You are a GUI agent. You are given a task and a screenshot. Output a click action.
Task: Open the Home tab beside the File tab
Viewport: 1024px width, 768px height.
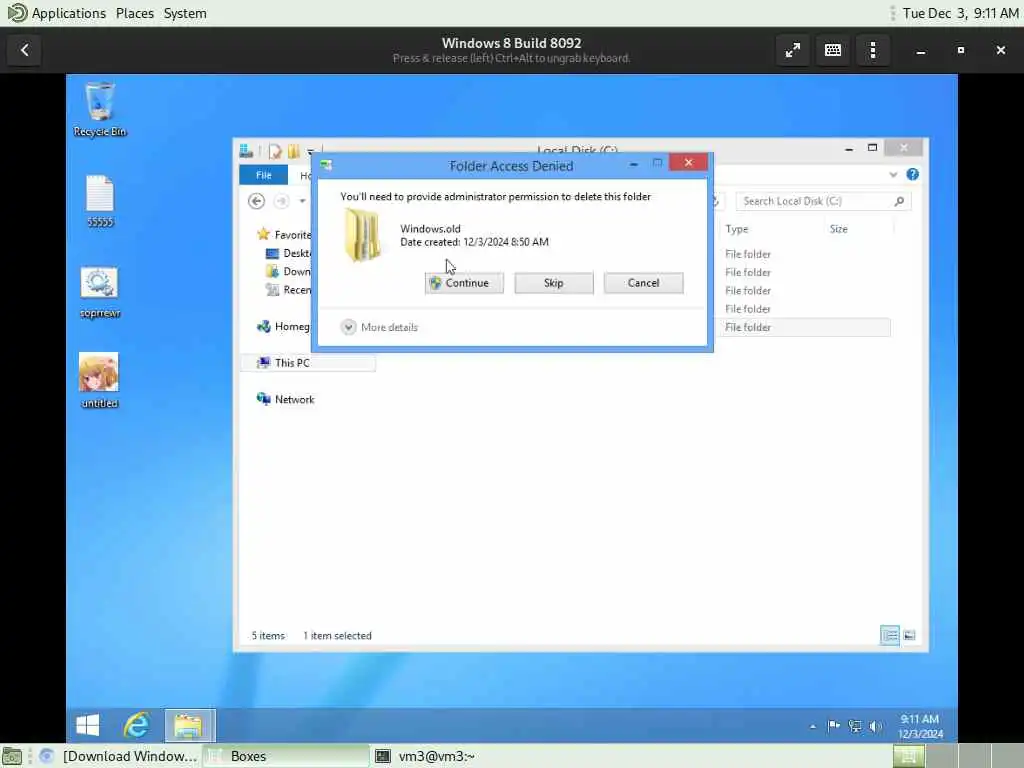(304, 175)
